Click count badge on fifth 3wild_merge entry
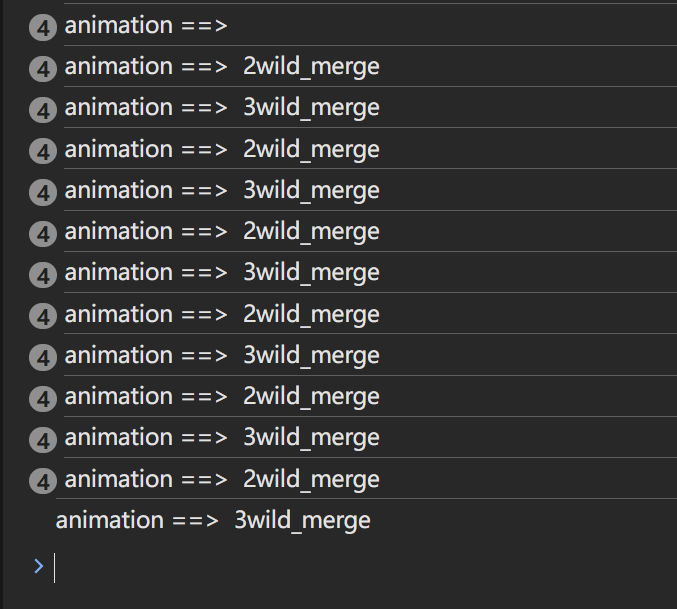 point(43,440)
